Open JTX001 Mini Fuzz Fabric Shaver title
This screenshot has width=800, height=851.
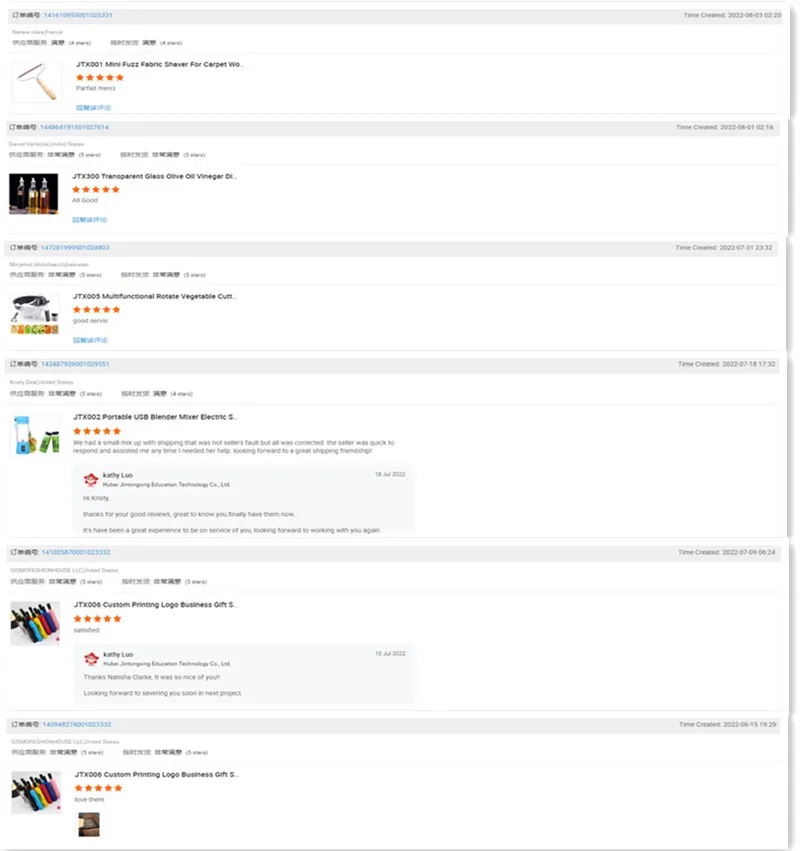[160, 64]
